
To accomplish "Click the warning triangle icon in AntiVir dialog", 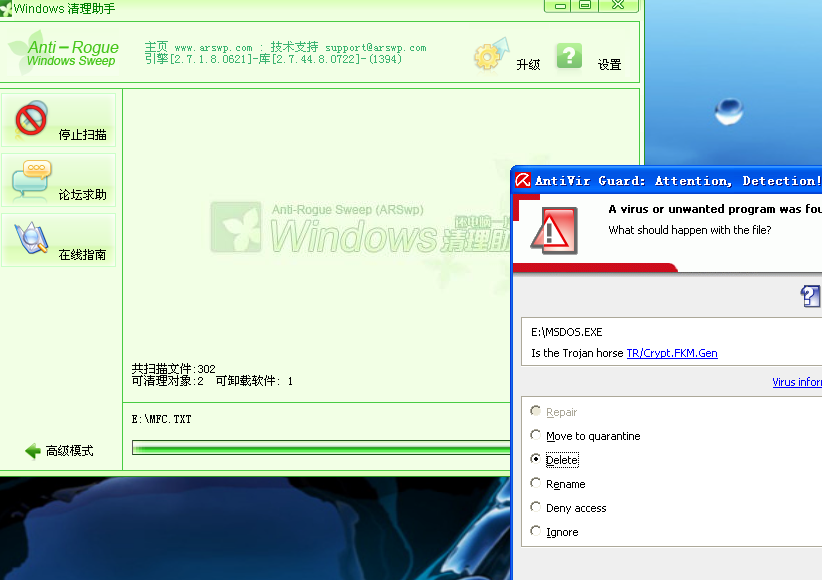I will [x=554, y=231].
